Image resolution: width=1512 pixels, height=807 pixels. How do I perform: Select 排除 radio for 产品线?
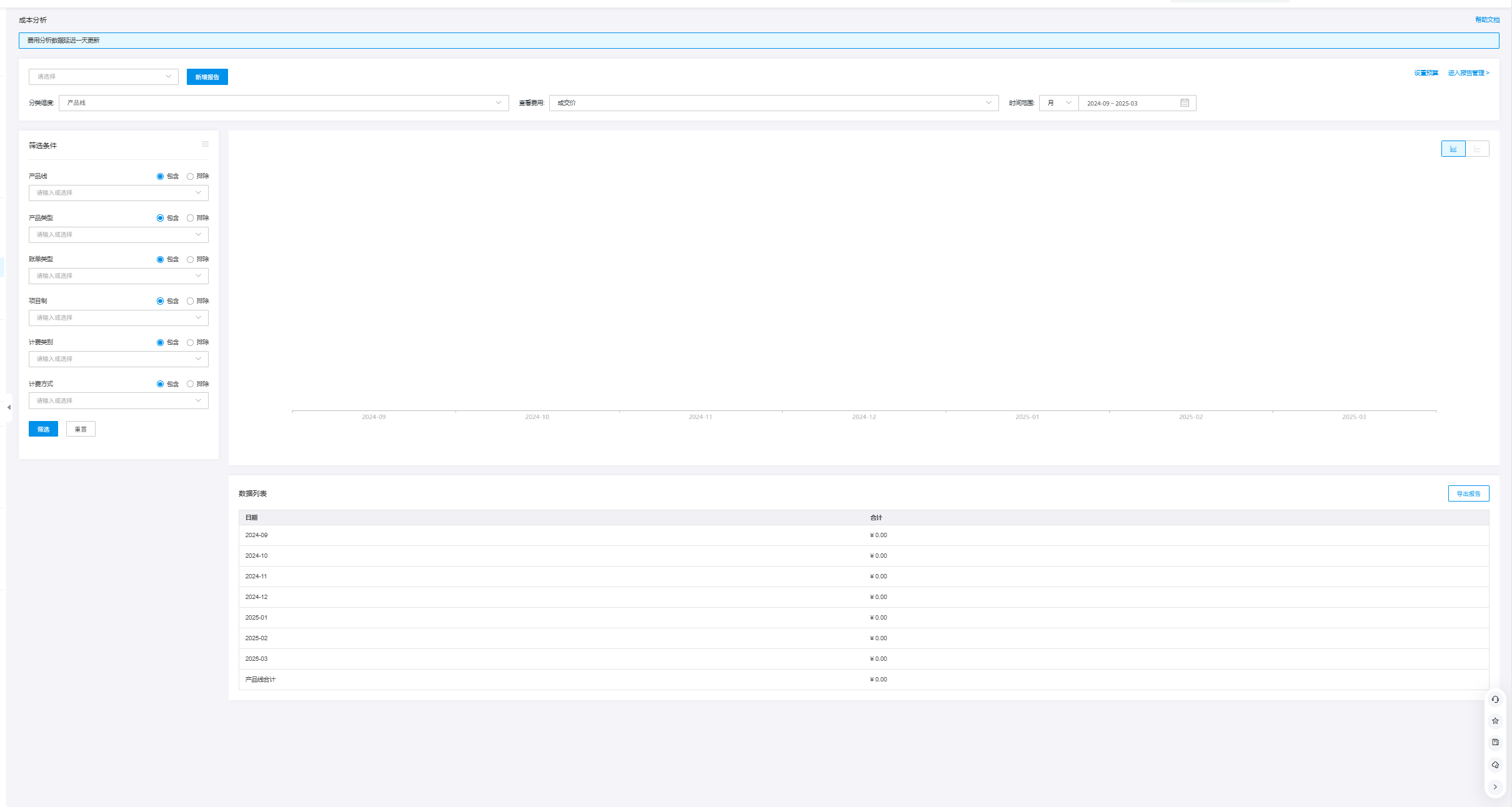click(x=191, y=177)
